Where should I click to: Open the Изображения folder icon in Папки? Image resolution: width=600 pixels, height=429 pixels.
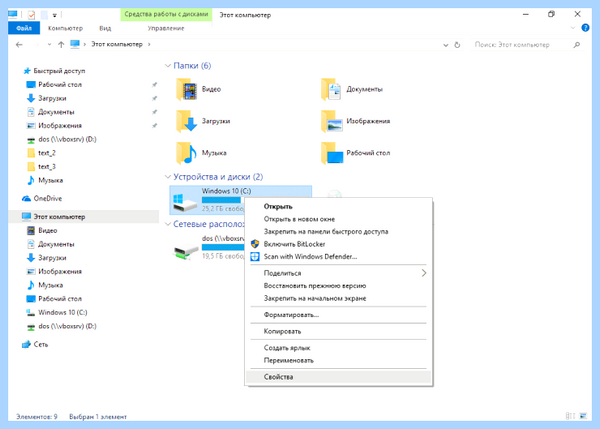(x=331, y=121)
